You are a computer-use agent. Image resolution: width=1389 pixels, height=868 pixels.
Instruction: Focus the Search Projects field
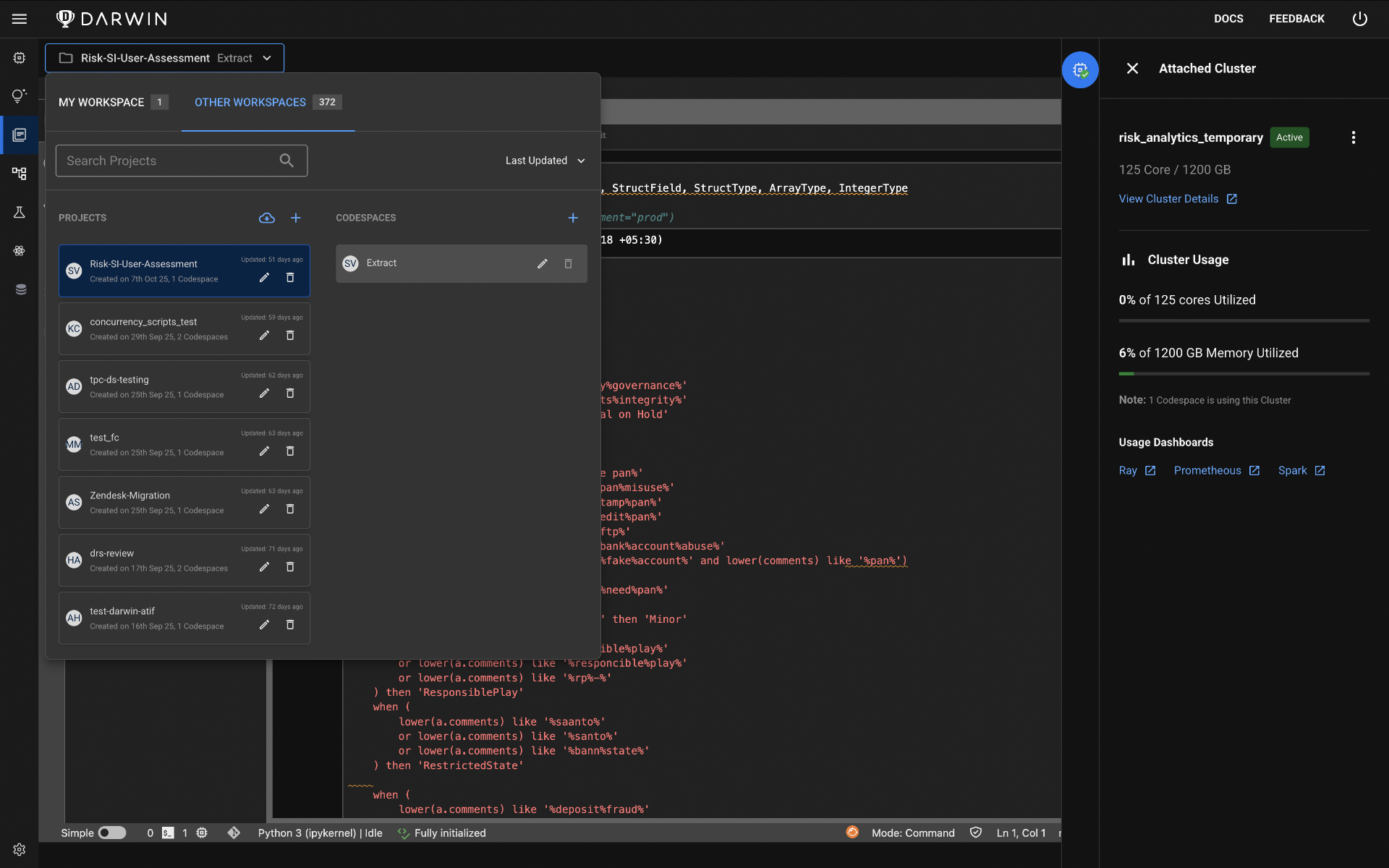tap(182, 161)
